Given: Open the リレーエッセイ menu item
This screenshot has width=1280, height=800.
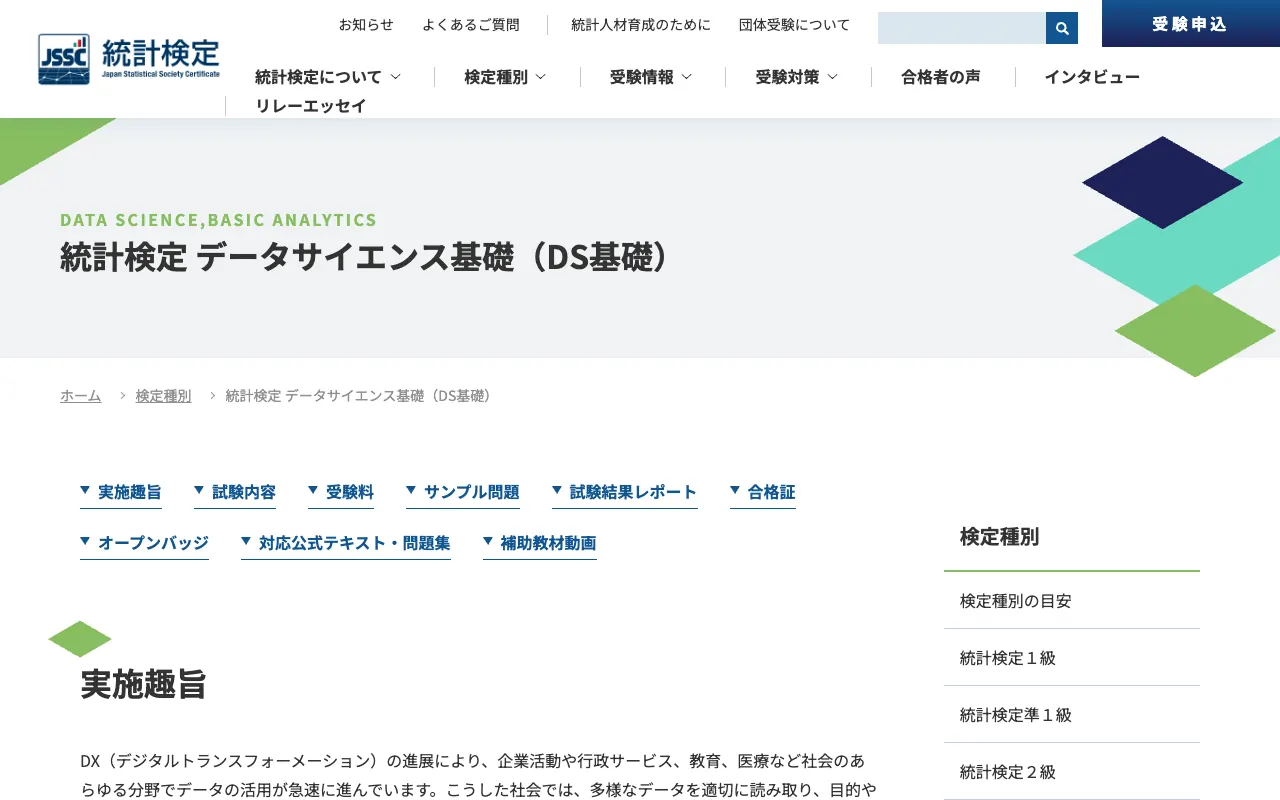Looking at the screenshot, I should (311, 106).
